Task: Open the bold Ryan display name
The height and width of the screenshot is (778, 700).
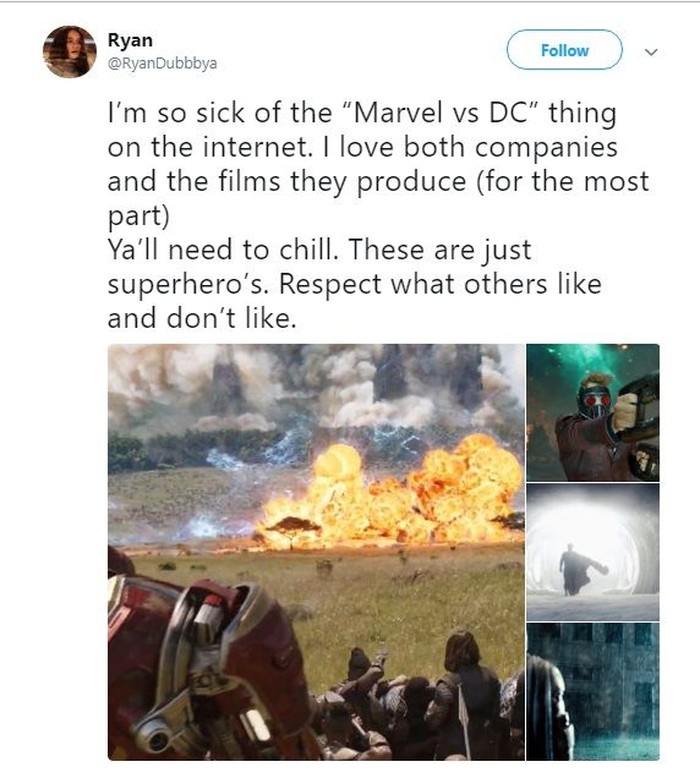Action: (x=130, y=40)
